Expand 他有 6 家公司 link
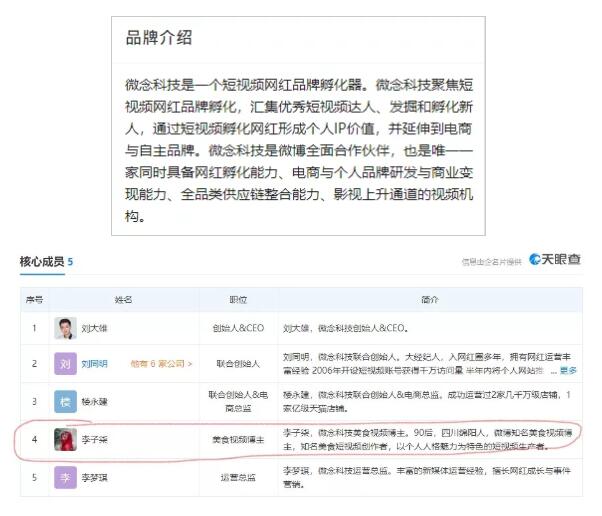Viewport: 602px width, 516px height. click(x=161, y=364)
